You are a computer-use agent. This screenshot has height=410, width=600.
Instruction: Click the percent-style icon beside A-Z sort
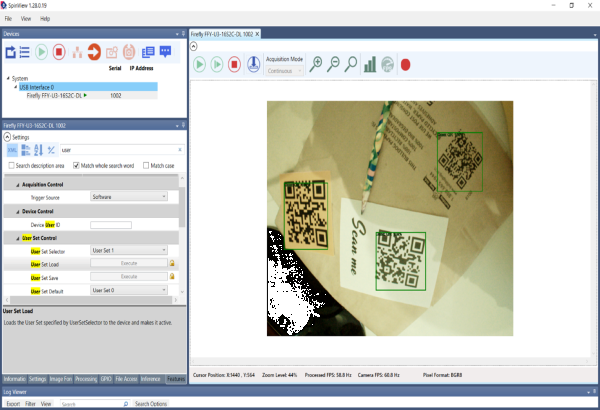51,150
